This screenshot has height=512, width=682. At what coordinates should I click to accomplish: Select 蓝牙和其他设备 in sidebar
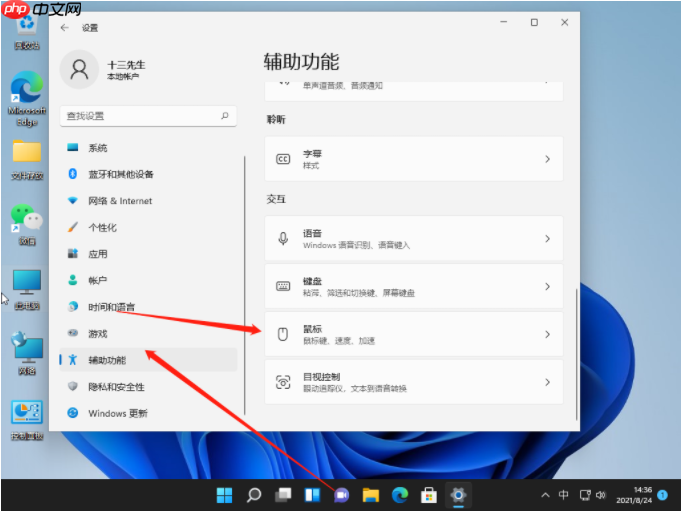click(x=148, y=174)
